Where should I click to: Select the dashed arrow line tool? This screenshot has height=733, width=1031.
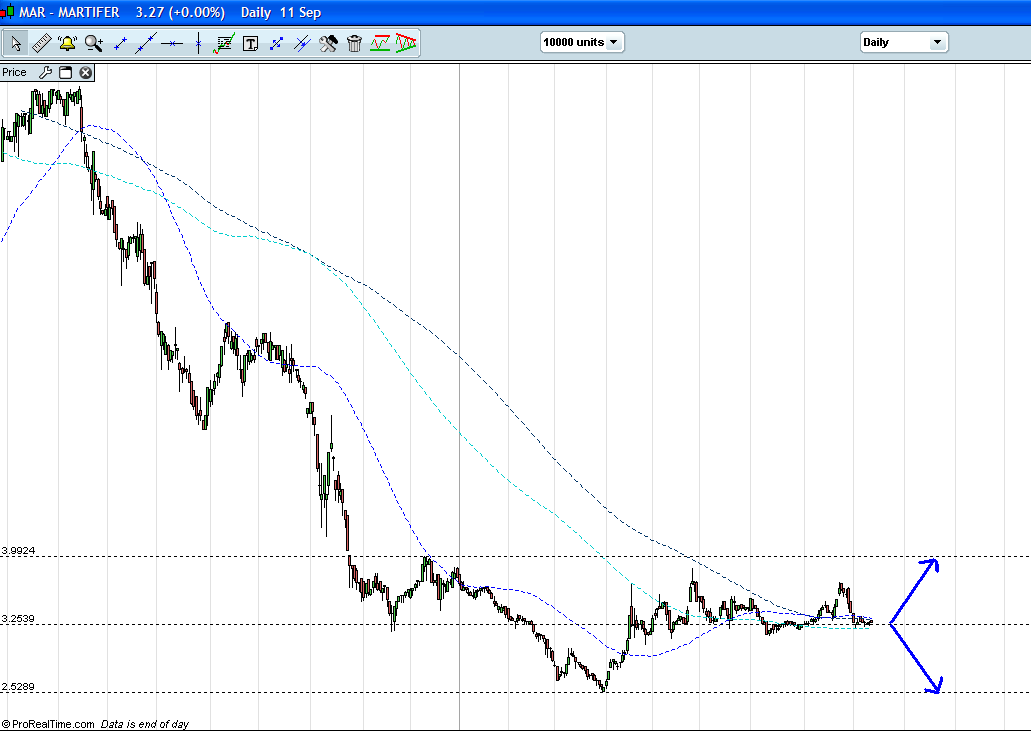(276, 43)
